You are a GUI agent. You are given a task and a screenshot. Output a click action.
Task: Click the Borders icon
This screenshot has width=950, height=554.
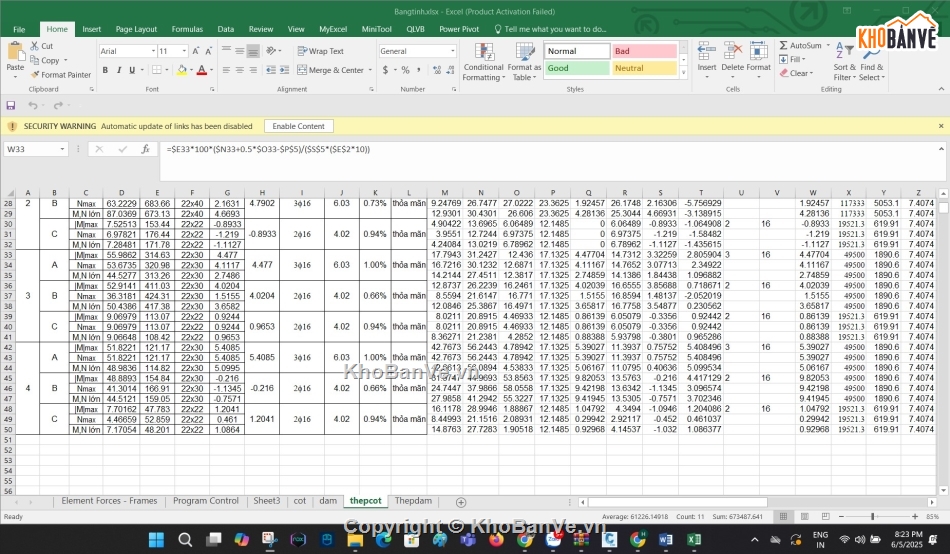[156, 70]
